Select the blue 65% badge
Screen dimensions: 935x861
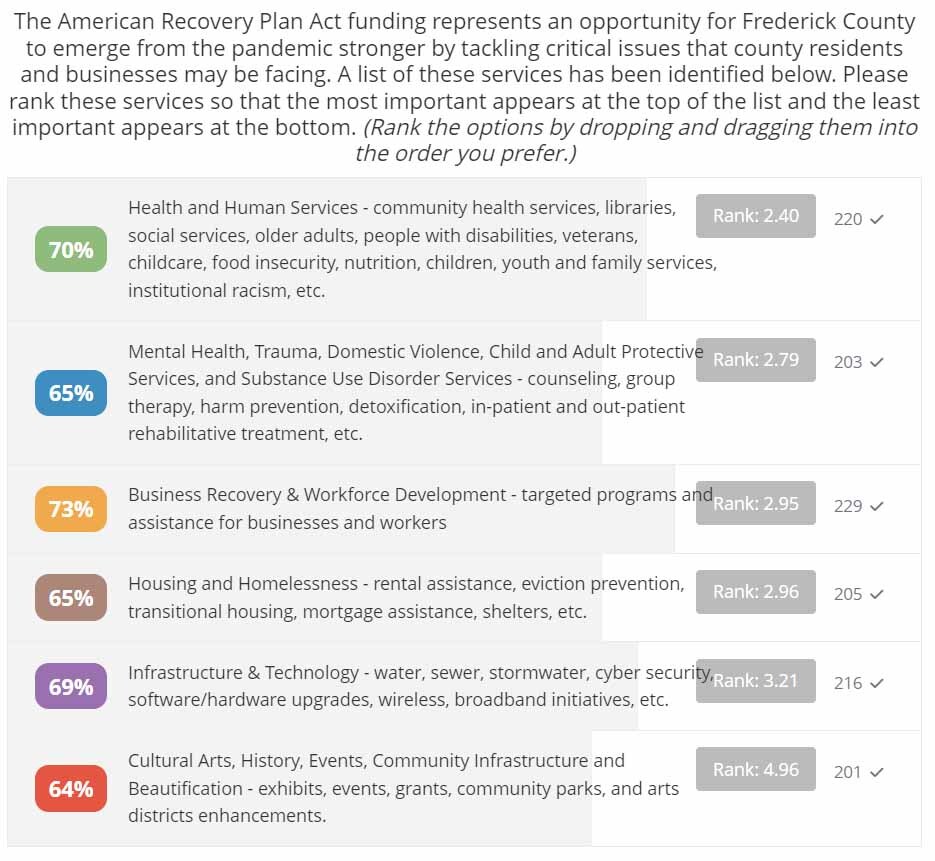pyautogui.click(x=71, y=393)
